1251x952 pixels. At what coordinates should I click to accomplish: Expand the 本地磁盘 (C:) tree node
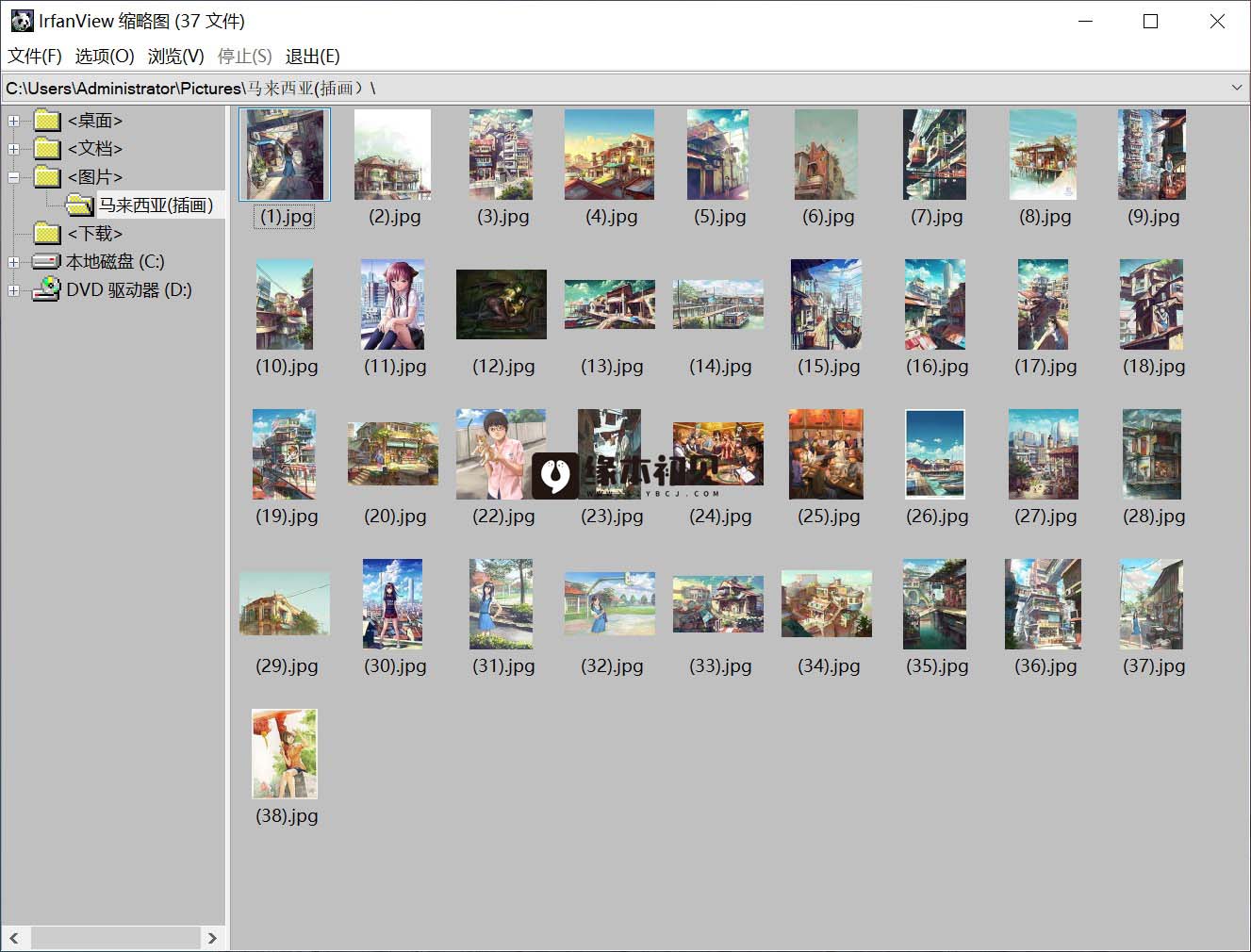13,262
